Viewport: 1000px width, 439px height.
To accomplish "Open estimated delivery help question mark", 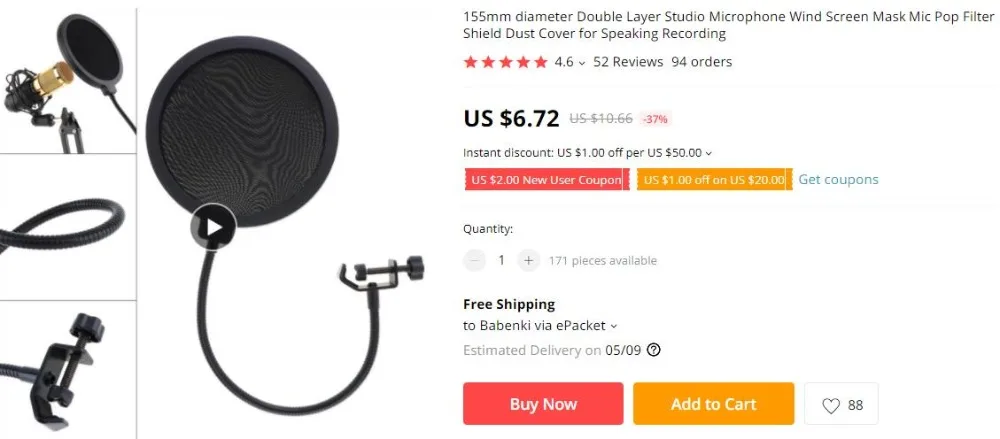I will point(653,350).
